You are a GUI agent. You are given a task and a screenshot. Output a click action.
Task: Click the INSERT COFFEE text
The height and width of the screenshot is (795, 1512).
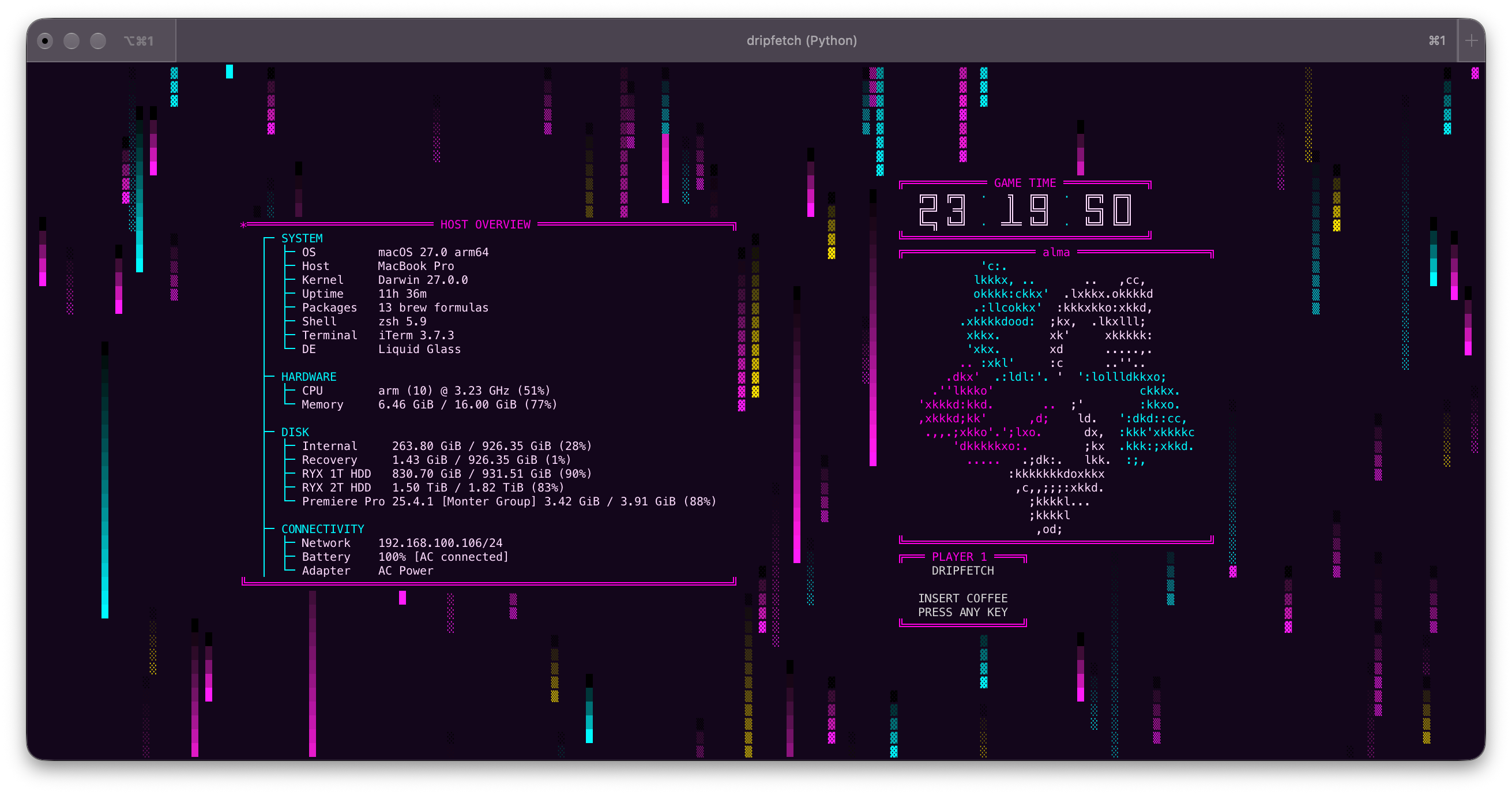962,598
